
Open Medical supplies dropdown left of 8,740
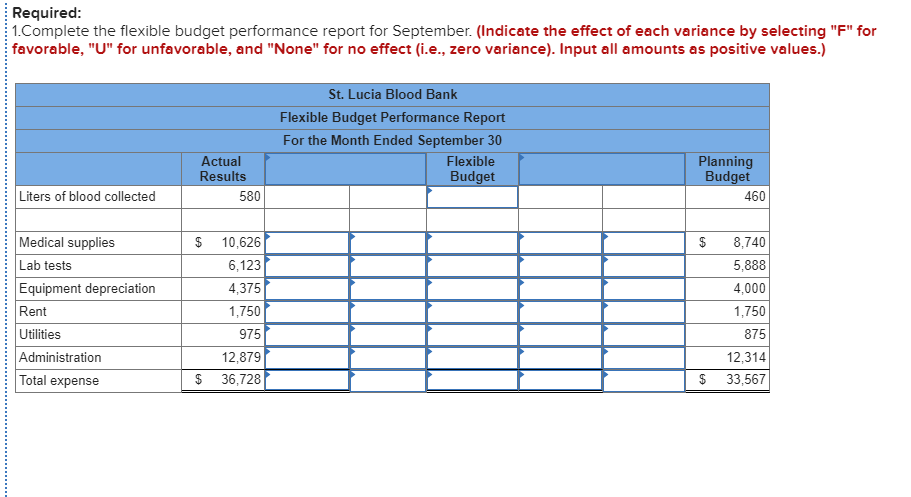click(x=644, y=243)
